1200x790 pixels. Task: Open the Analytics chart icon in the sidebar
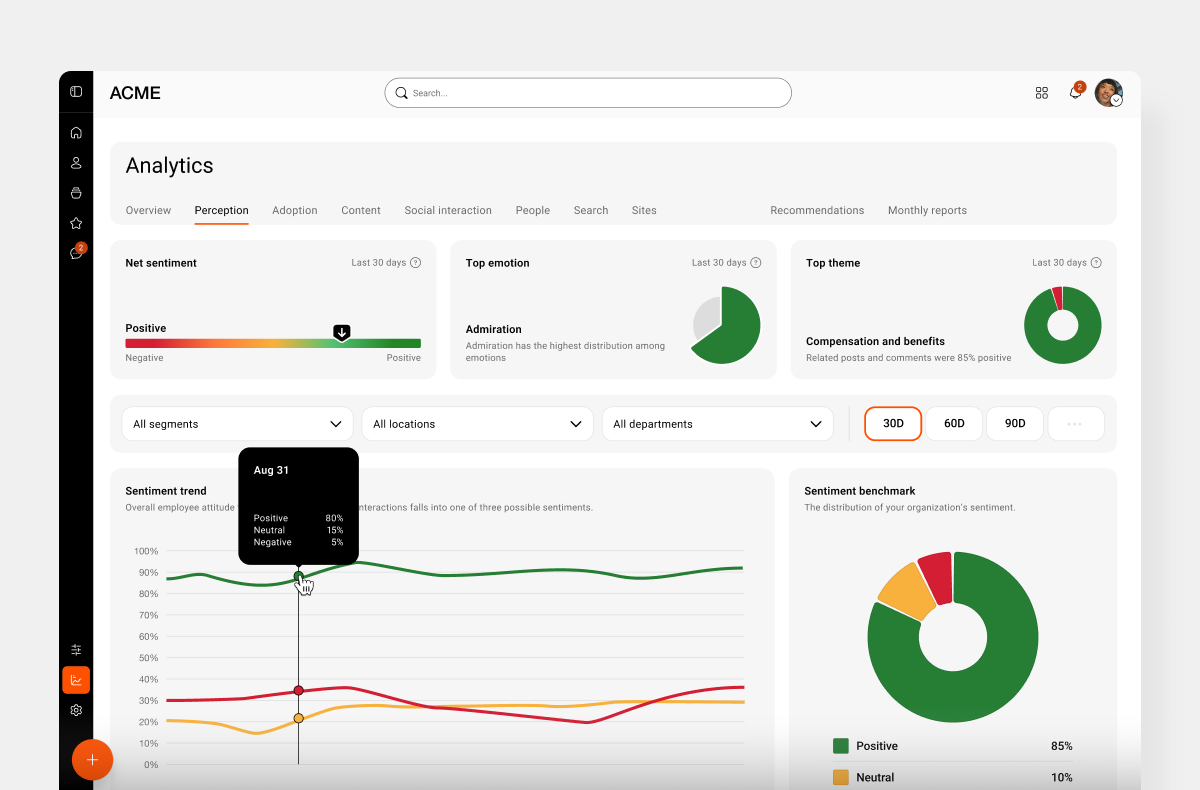click(75, 680)
